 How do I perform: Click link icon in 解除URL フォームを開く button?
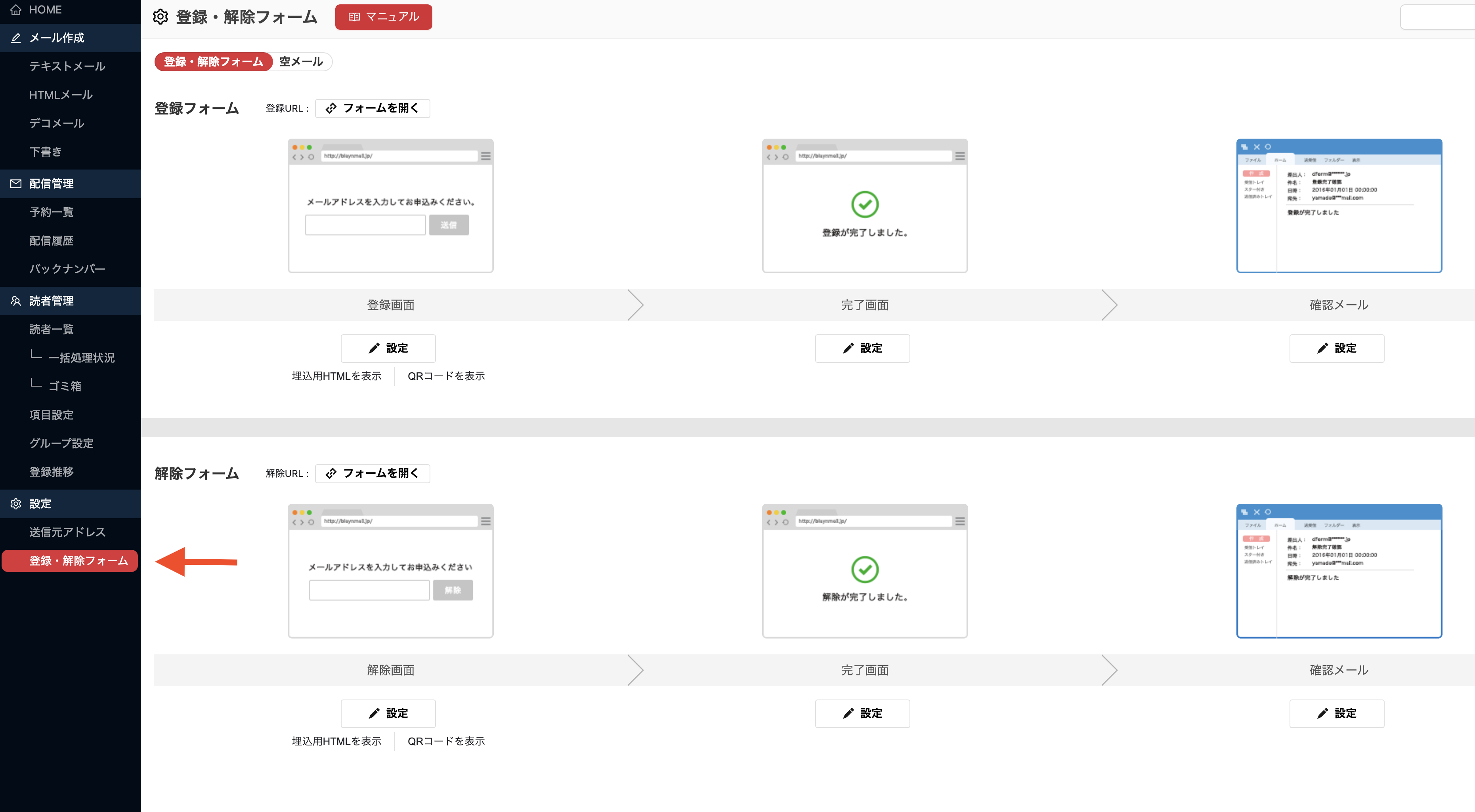(331, 473)
